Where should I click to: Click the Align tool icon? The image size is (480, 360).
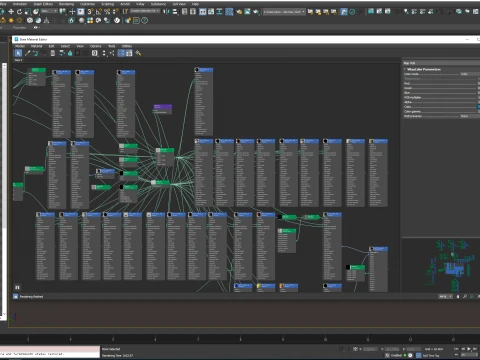(175, 12)
